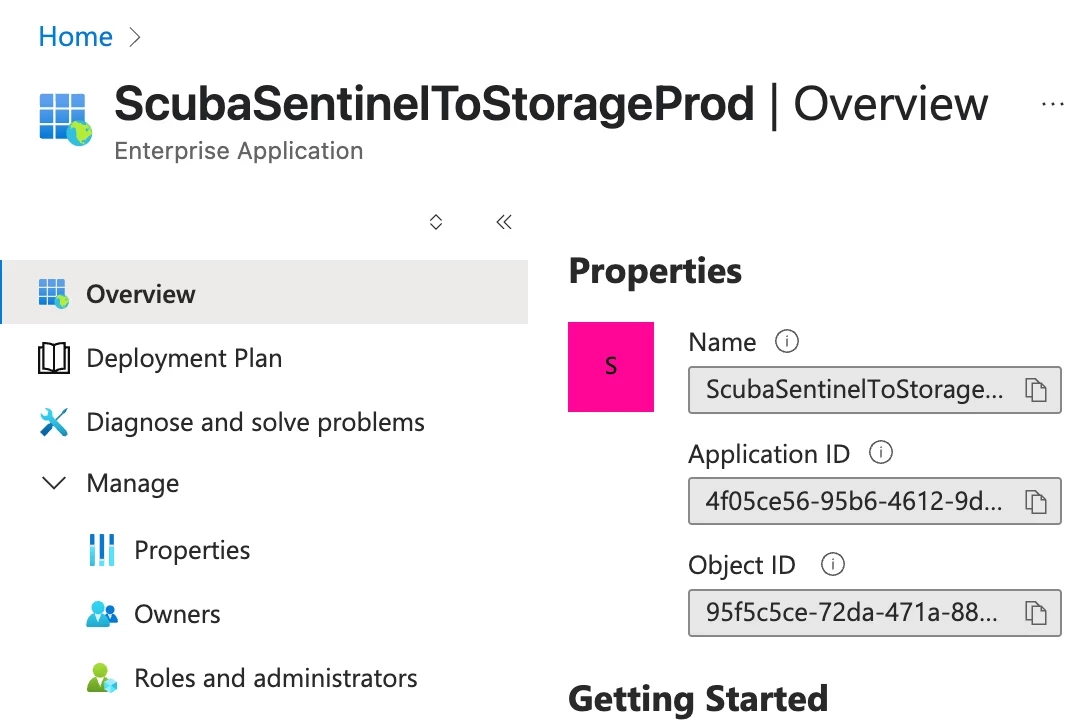Click inside the Object ID text field
This screenshot has height=726, width=1090.
coord(851,612)
